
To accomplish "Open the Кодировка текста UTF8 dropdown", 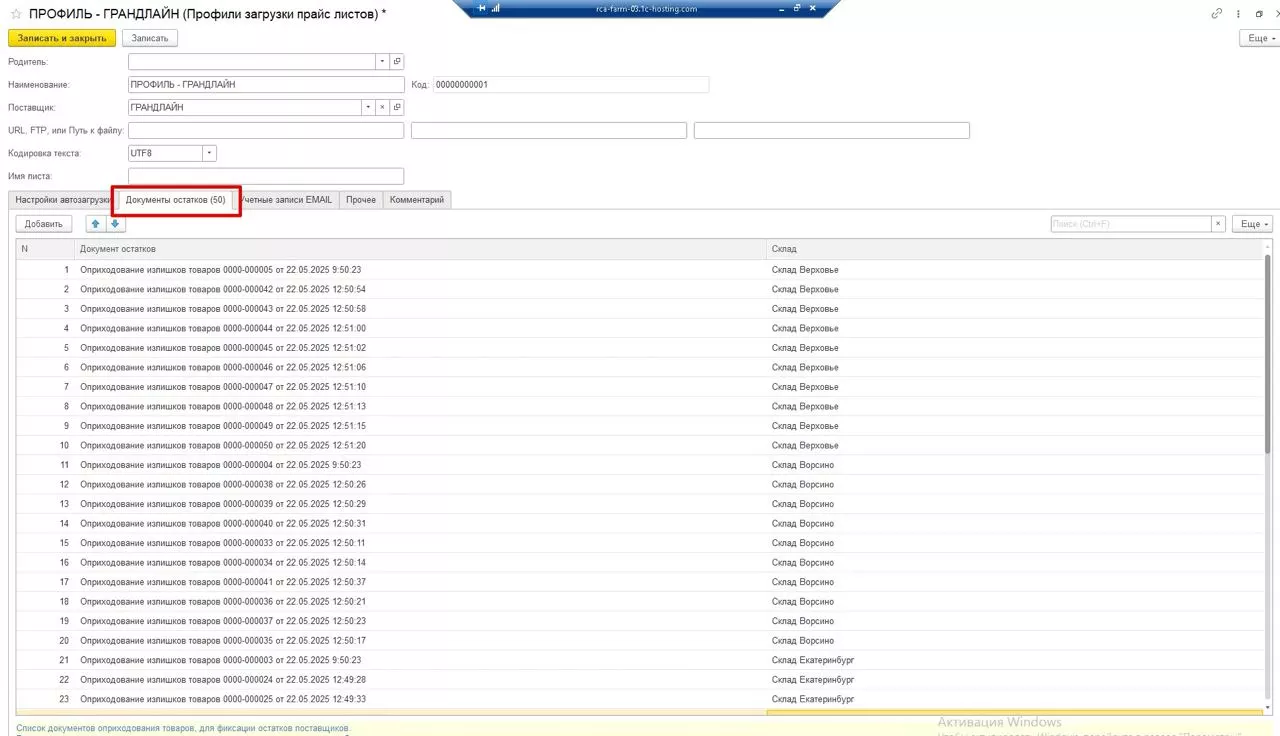I will pyautogui.click(x=209, y=153).
